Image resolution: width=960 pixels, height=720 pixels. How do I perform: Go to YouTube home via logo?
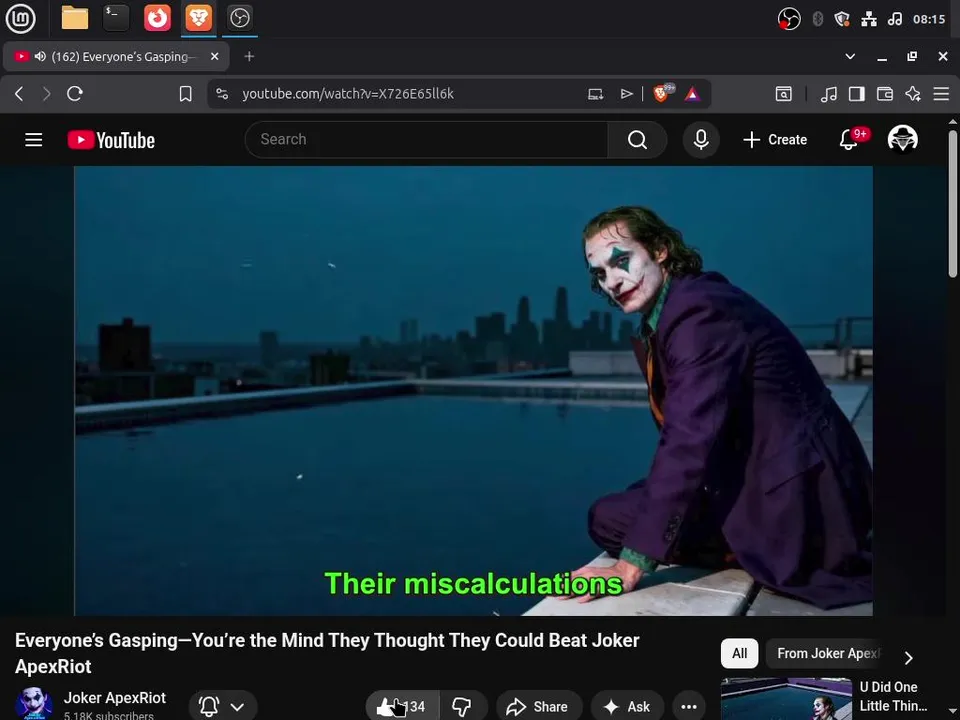(111, 140)
